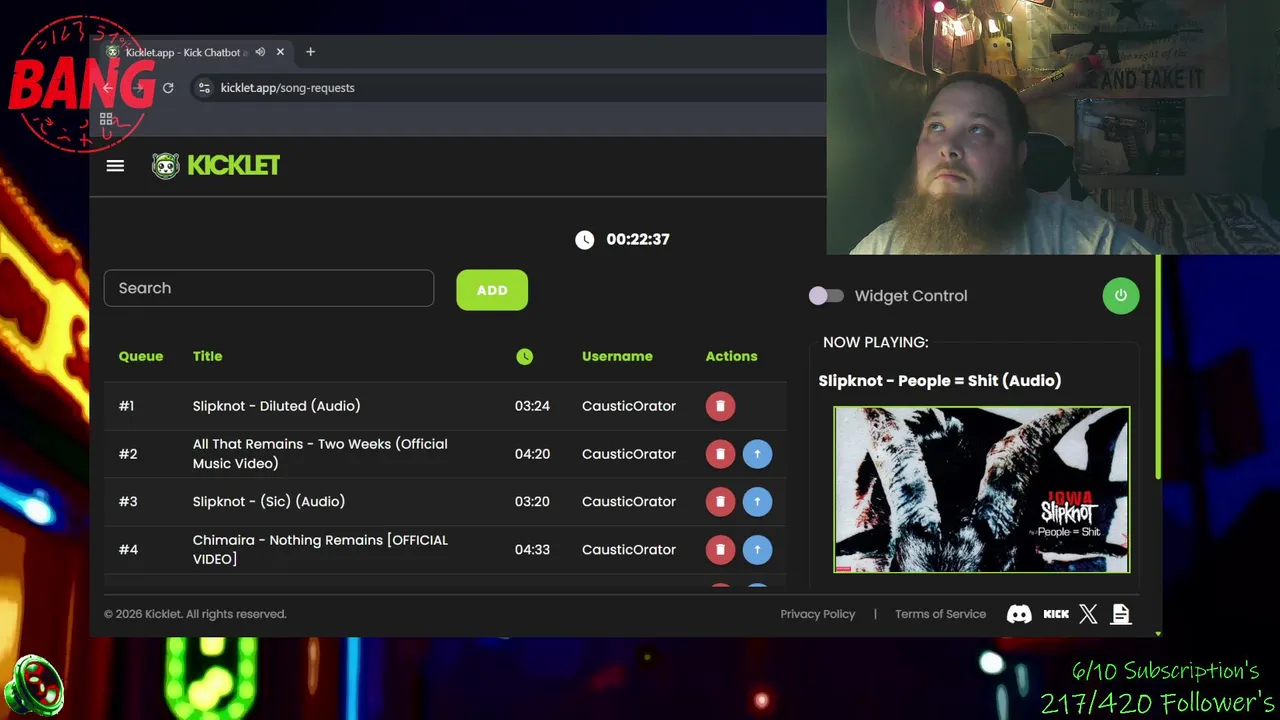
Task: Open the Privacy Policy link
Action: tap(818, 614)
